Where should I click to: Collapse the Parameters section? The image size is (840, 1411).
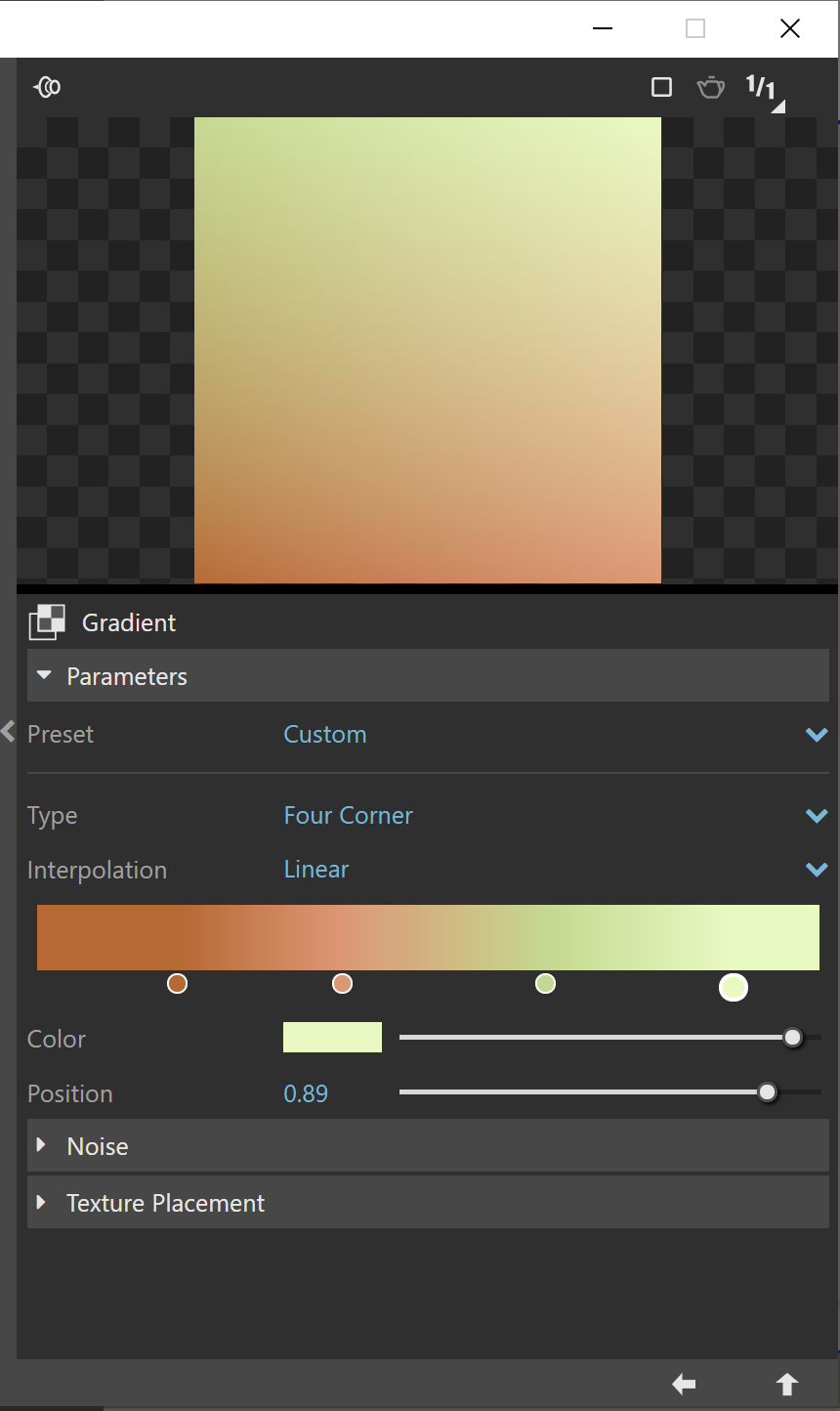point(43,675)
